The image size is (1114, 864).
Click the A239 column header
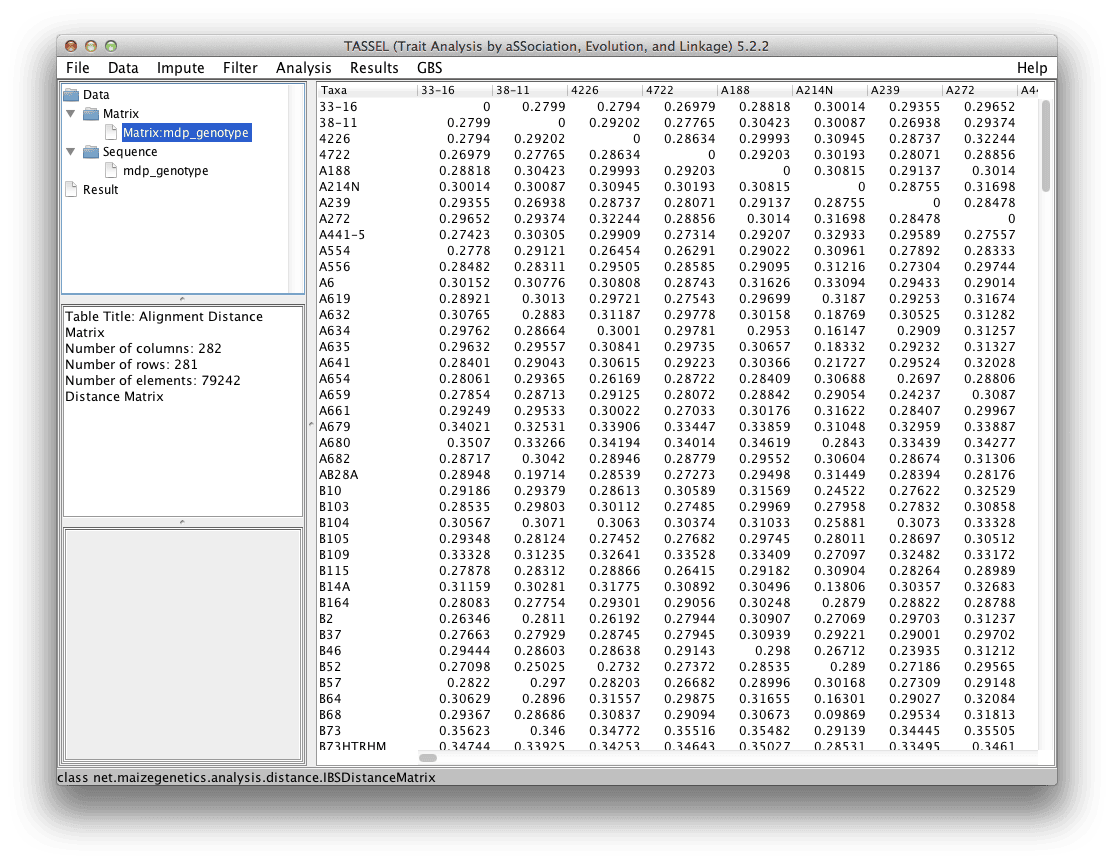[x=904, y=90]
